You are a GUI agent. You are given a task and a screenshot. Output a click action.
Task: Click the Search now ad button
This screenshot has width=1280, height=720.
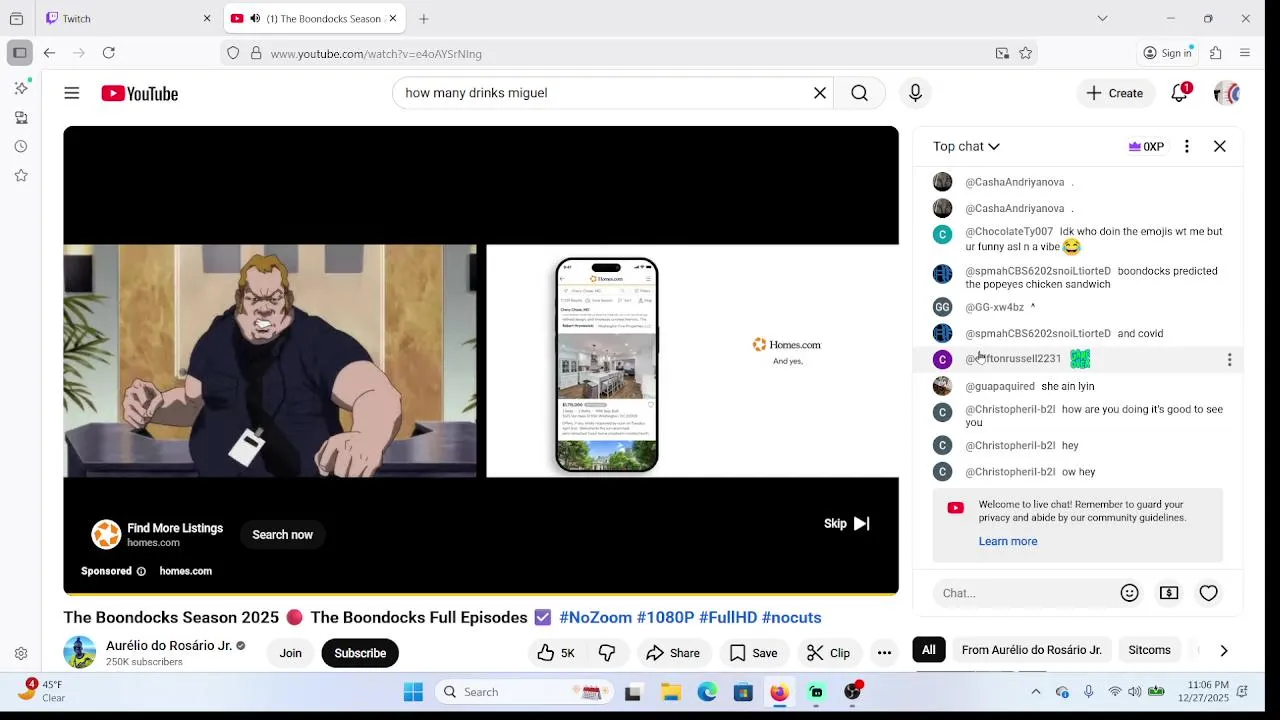(282, 535)
